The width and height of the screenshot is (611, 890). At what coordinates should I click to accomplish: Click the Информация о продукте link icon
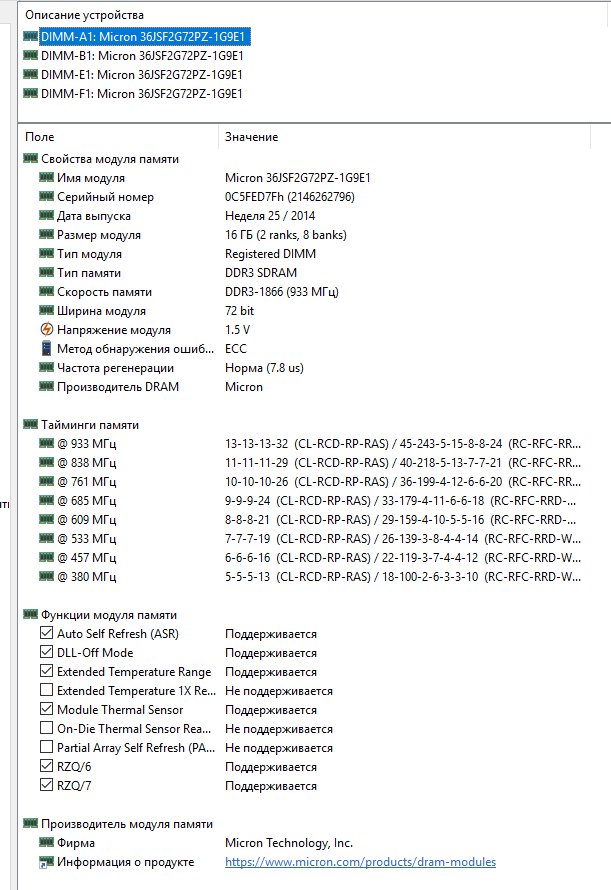[x=47, y=862]
